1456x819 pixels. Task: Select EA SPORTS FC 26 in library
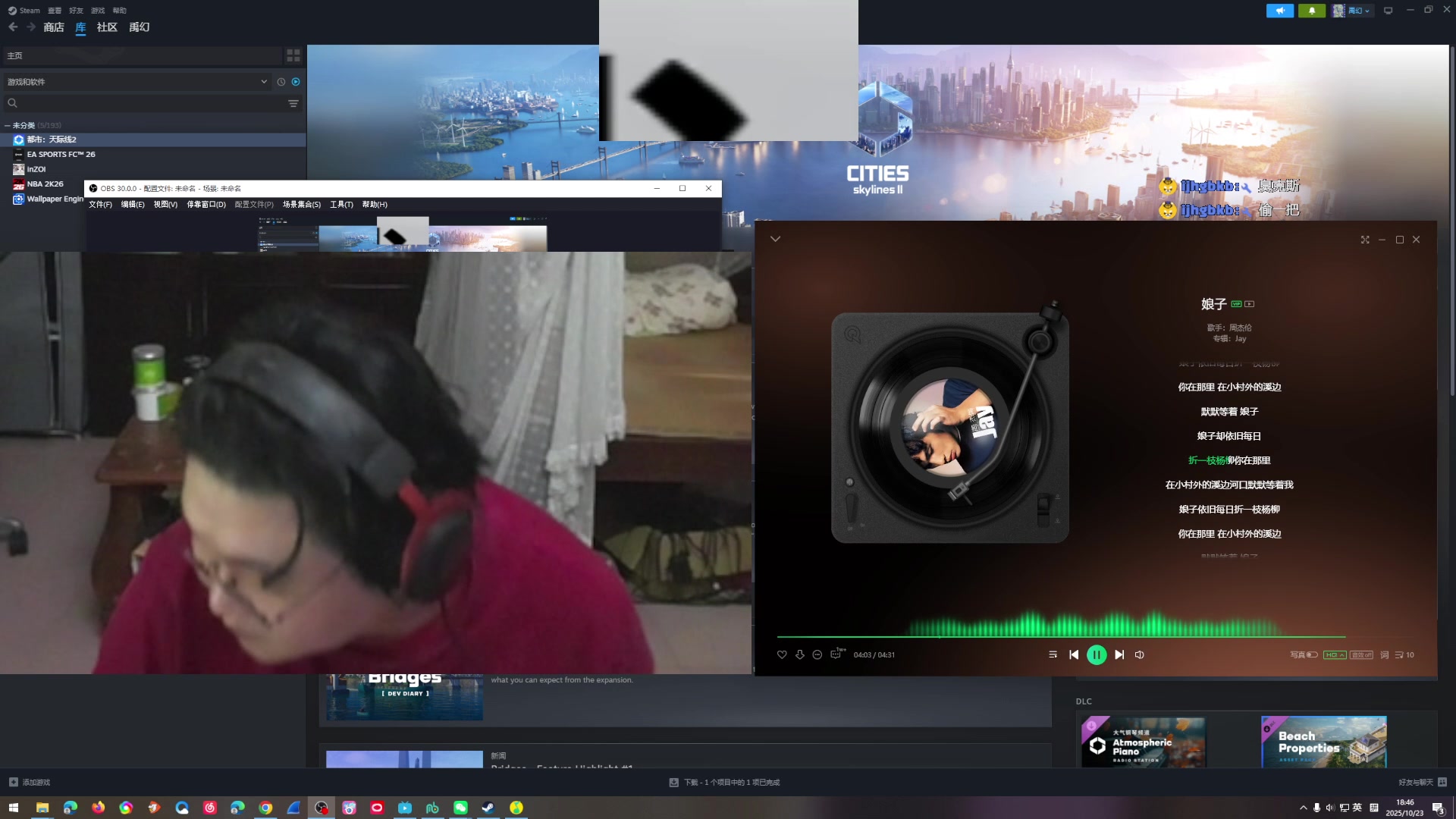(x=61, y=154)
